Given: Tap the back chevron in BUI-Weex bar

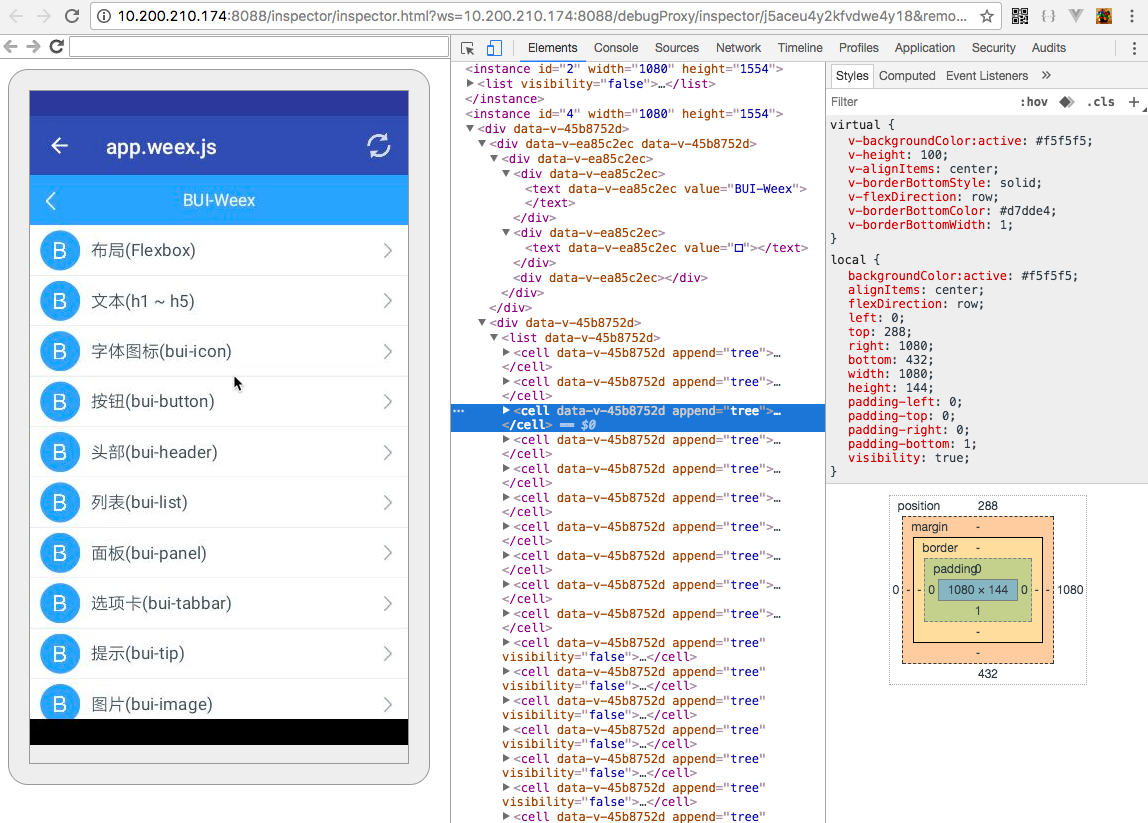Looking at the screenshot, I should pos(51,200).
